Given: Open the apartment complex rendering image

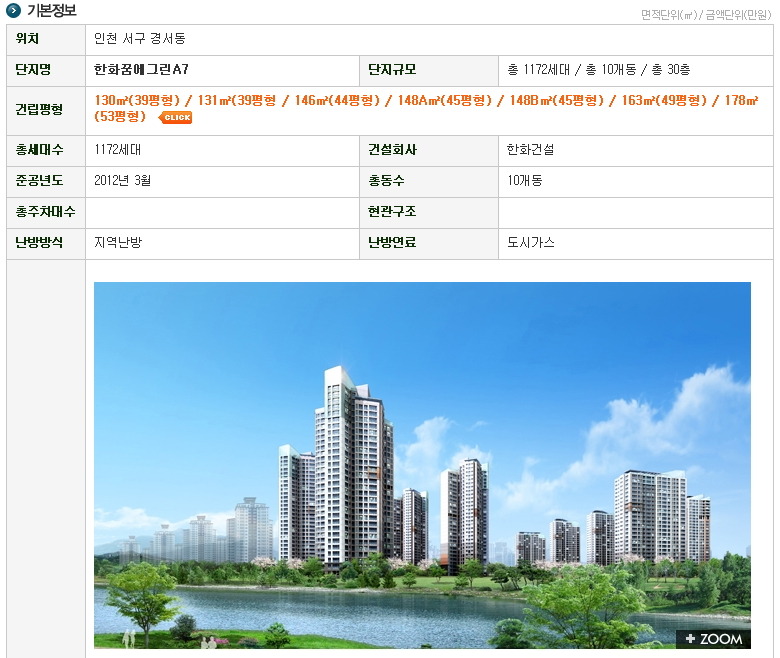Looking at the screenshot, I should (x=422, y=465).
